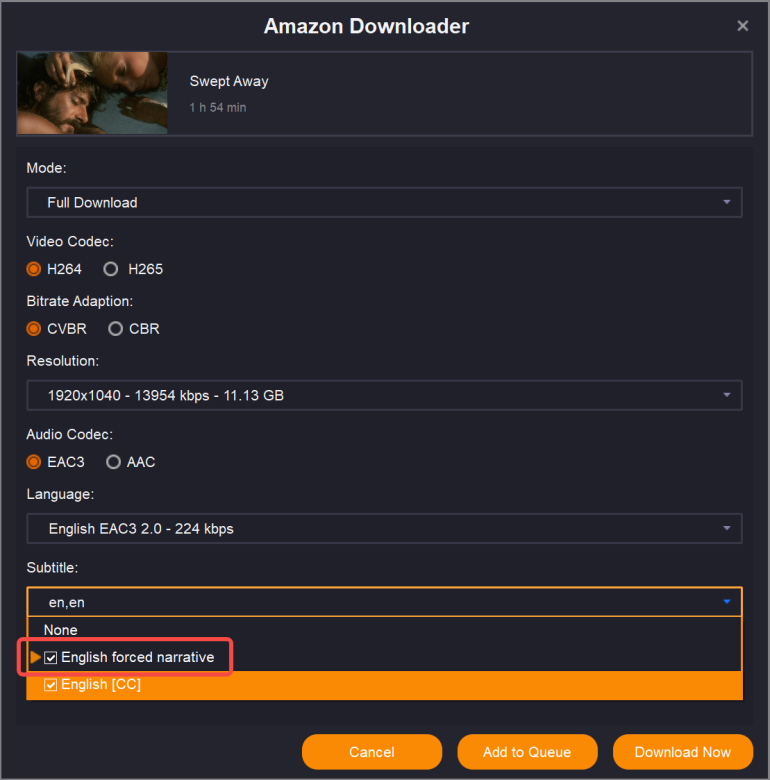
Task: Click the Cancel button
Action: [x=372, y=752]
